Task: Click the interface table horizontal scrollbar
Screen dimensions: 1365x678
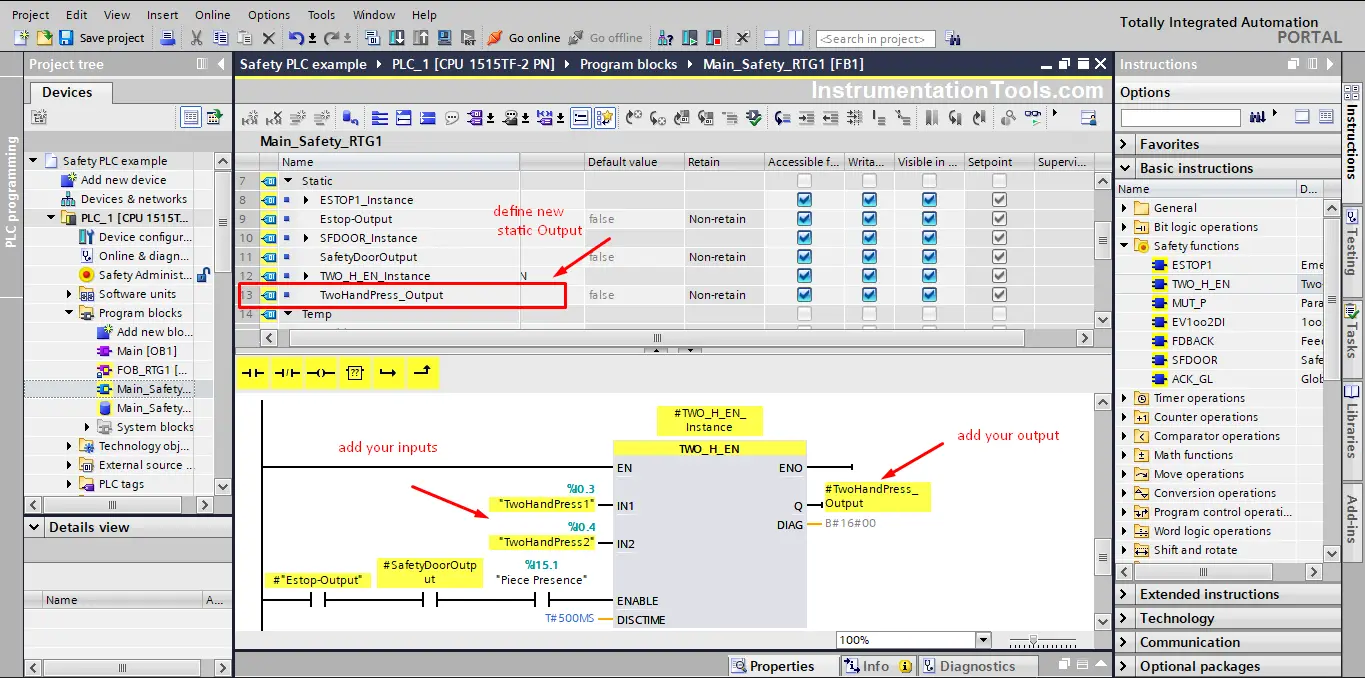Action: tap(657, 338)
